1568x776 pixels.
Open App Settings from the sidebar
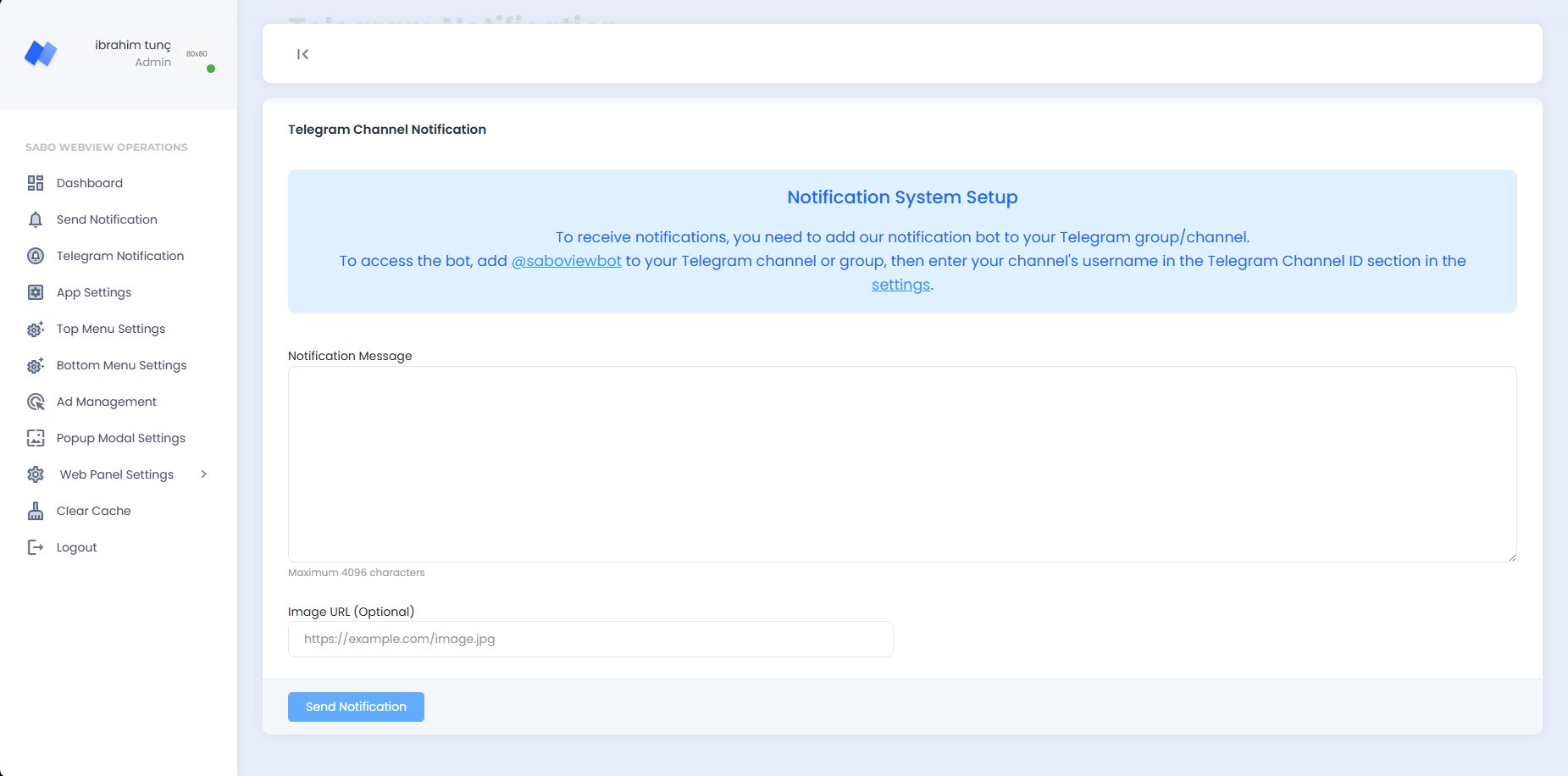(x=93, y=292)
